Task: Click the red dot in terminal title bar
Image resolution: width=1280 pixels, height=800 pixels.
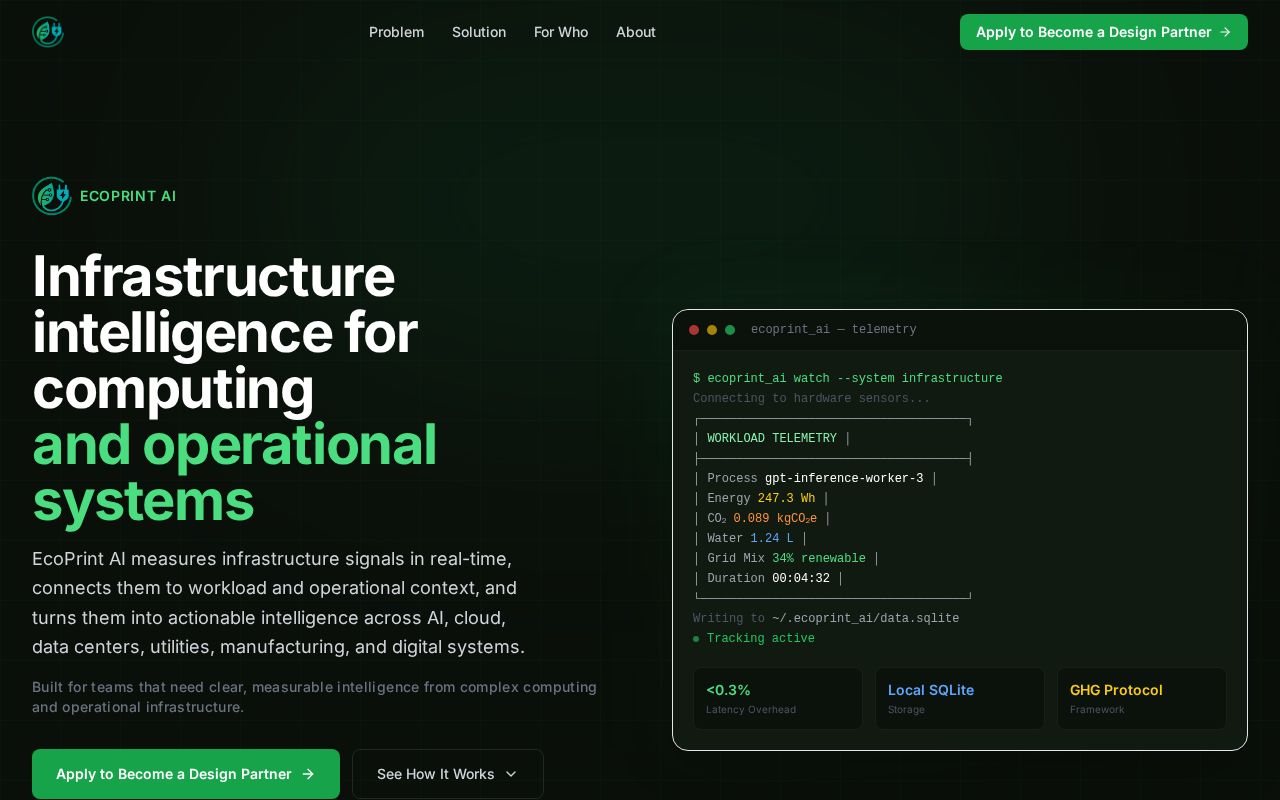Action: click(x=694, y=330)
